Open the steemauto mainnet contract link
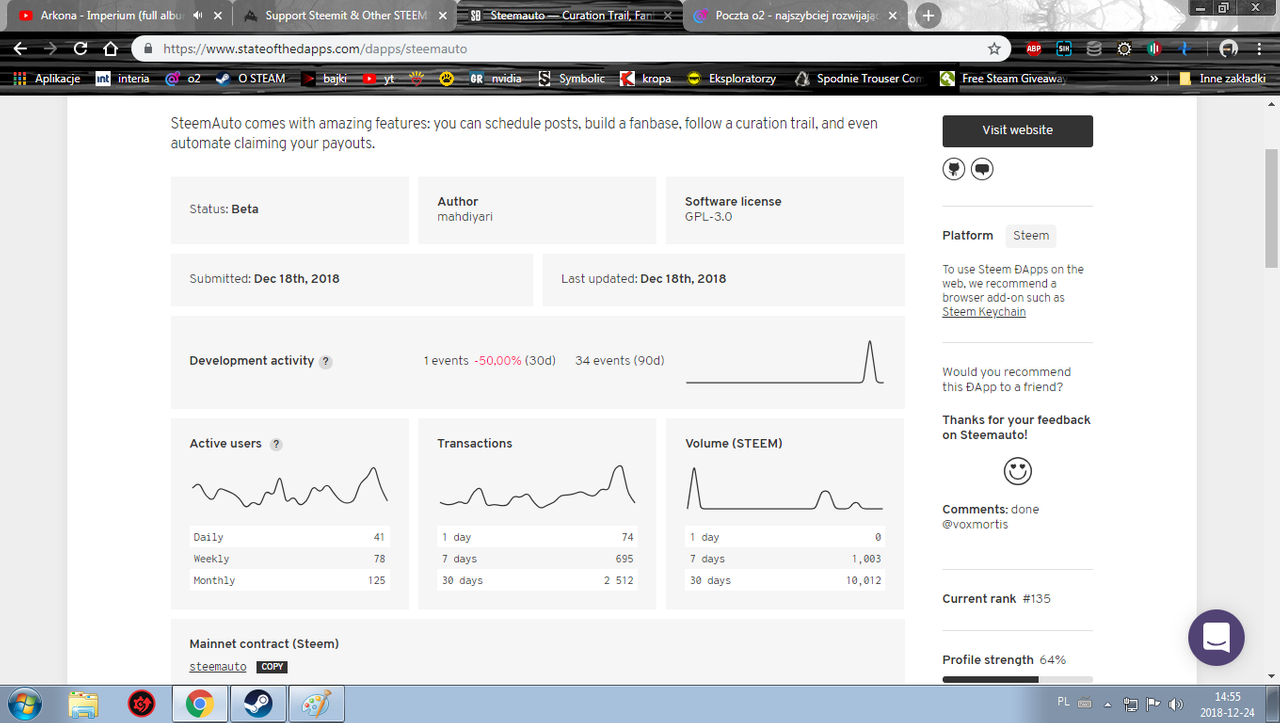 [218, 667]
